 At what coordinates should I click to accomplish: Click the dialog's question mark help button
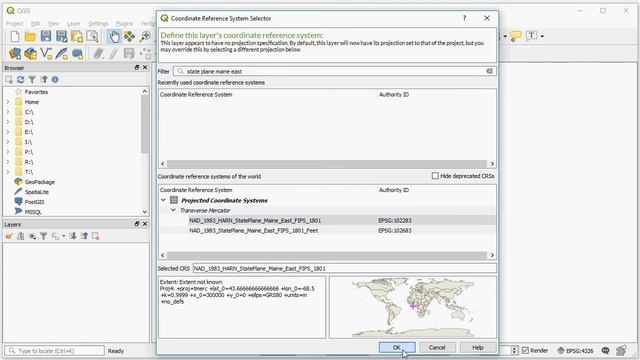coord(464,18)
